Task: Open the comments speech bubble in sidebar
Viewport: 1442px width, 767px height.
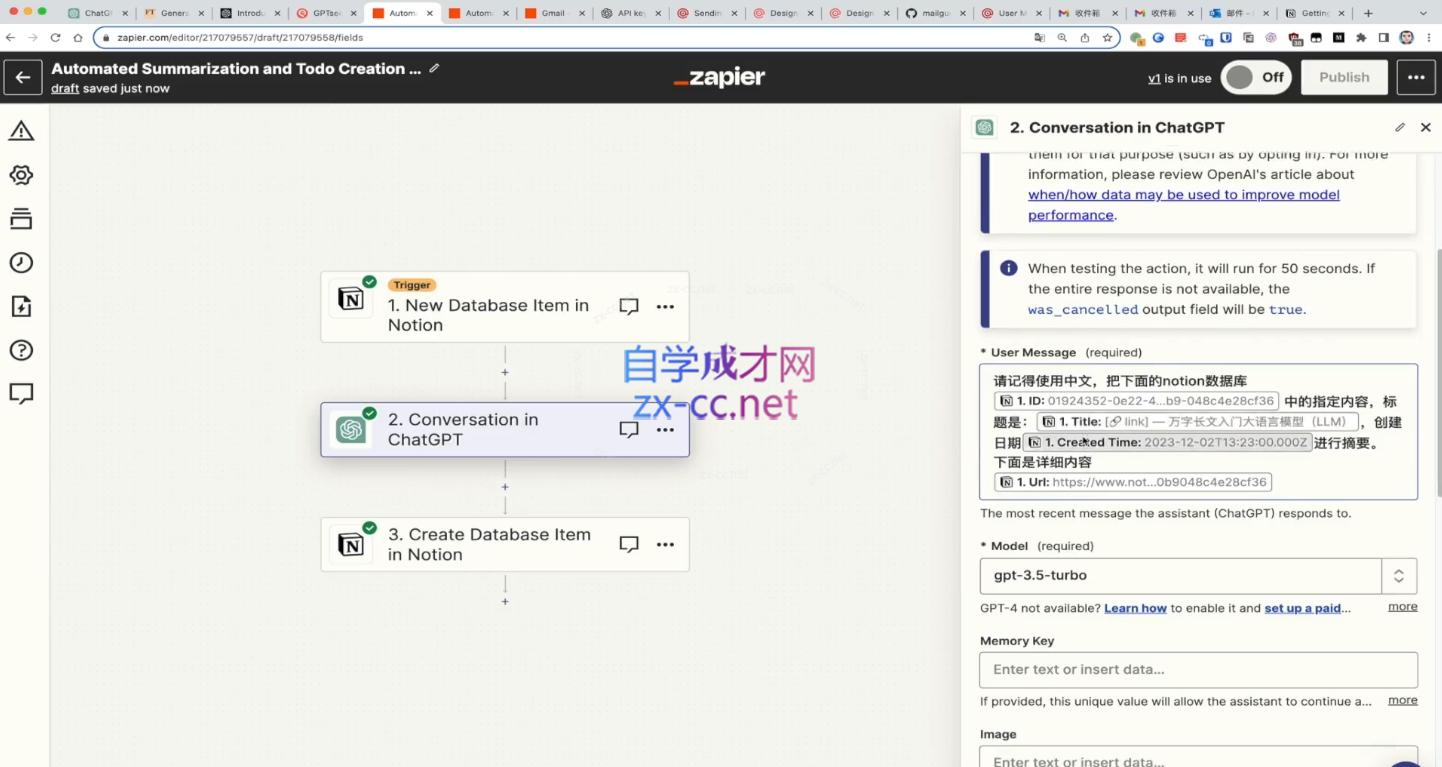Action: tap(21, 394)
